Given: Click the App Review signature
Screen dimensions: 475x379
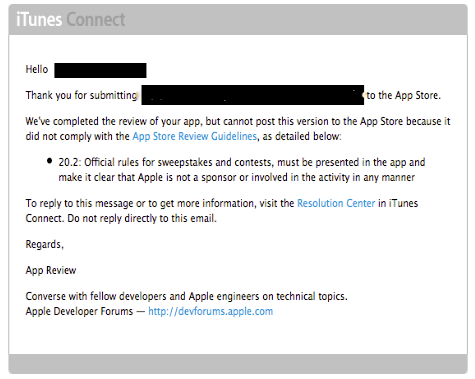Looking at the screenshot, I should [x=51, y=270].
